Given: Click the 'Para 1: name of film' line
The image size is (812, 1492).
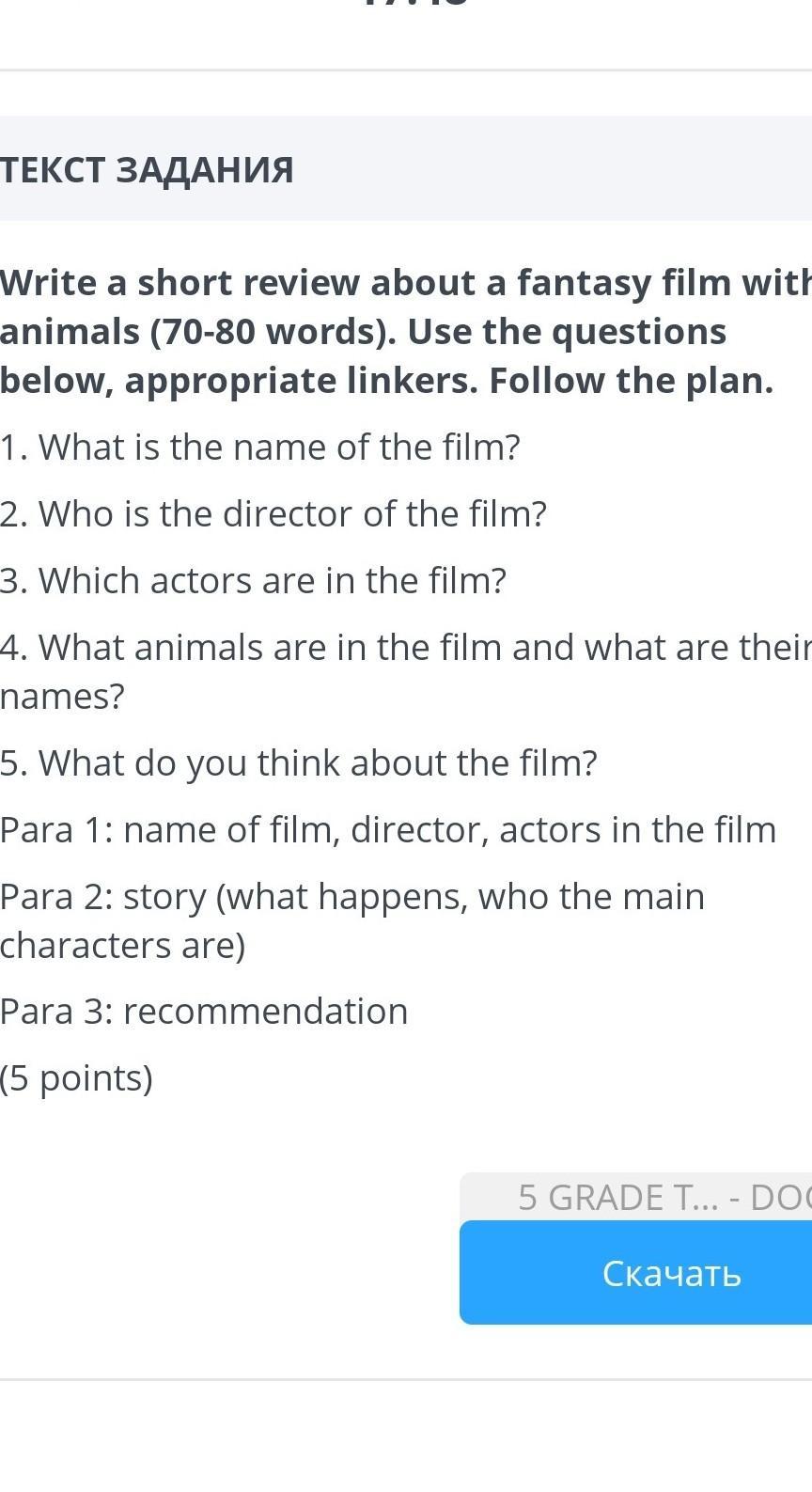Looking at the screenshot, I should tap(388, 830).
